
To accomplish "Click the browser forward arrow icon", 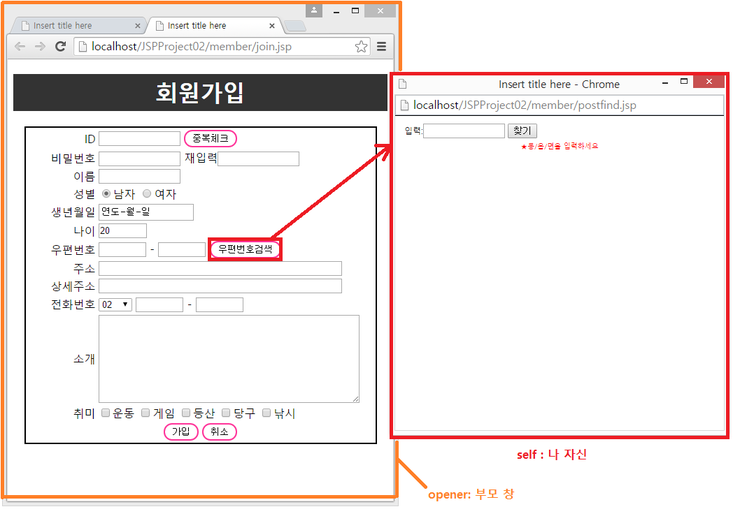I will tap(40, 46).
